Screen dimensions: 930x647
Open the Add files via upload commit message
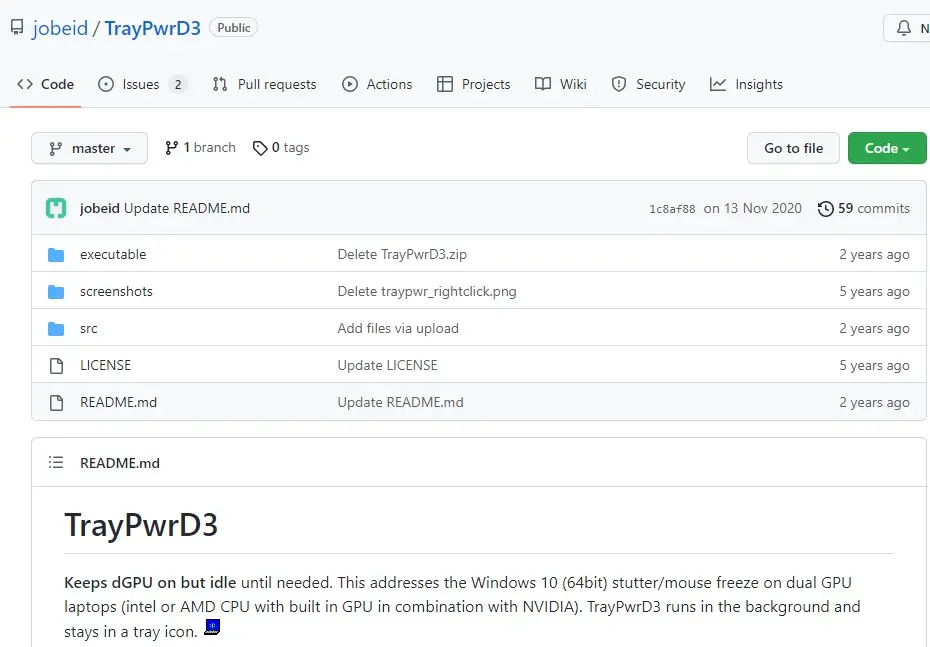click(398, 328)
